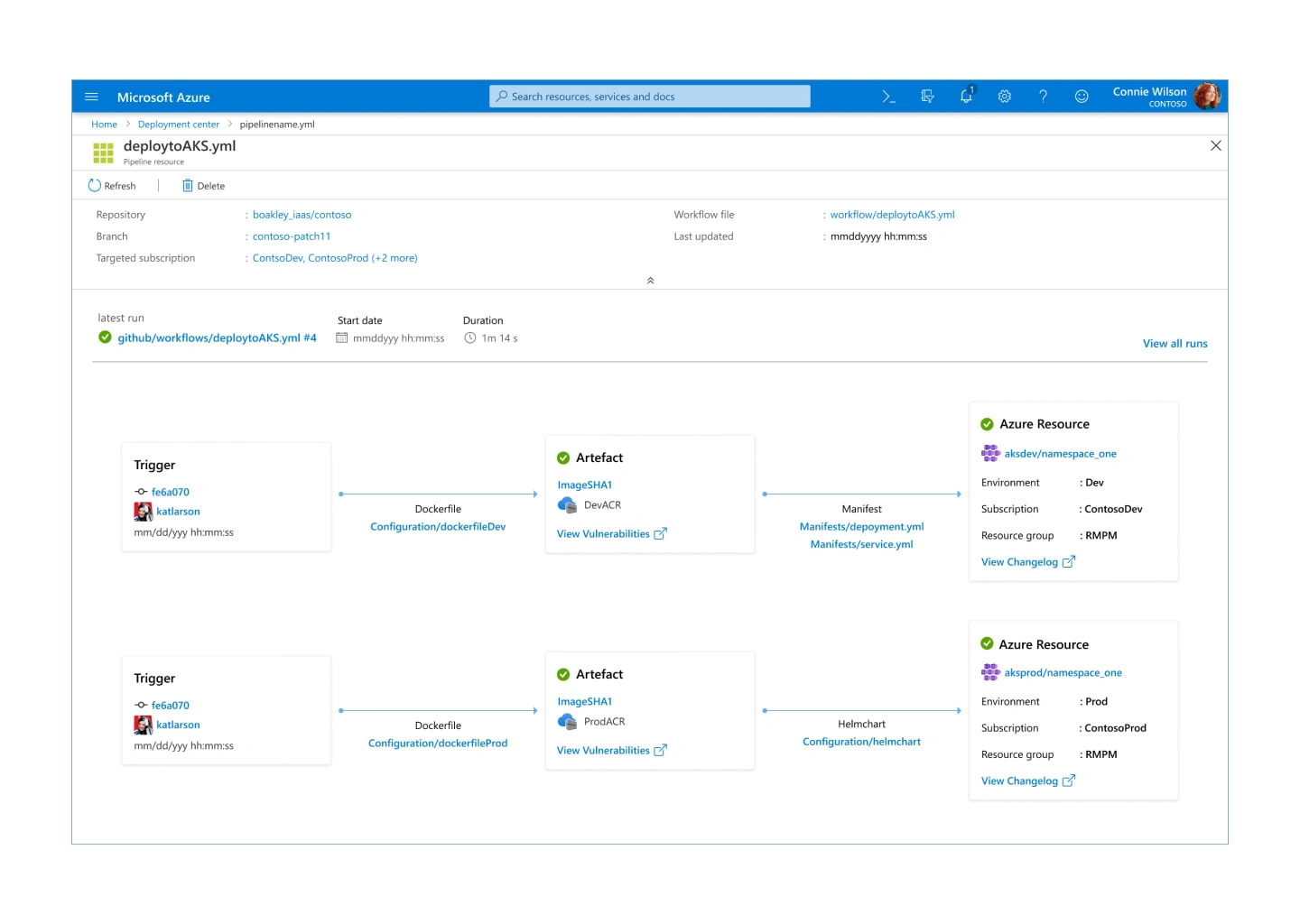This screenshot has width=1300, height=924.
Task: Open workflow/deploytoAKS.yml workflow file
Action: (x=892, y=215)
